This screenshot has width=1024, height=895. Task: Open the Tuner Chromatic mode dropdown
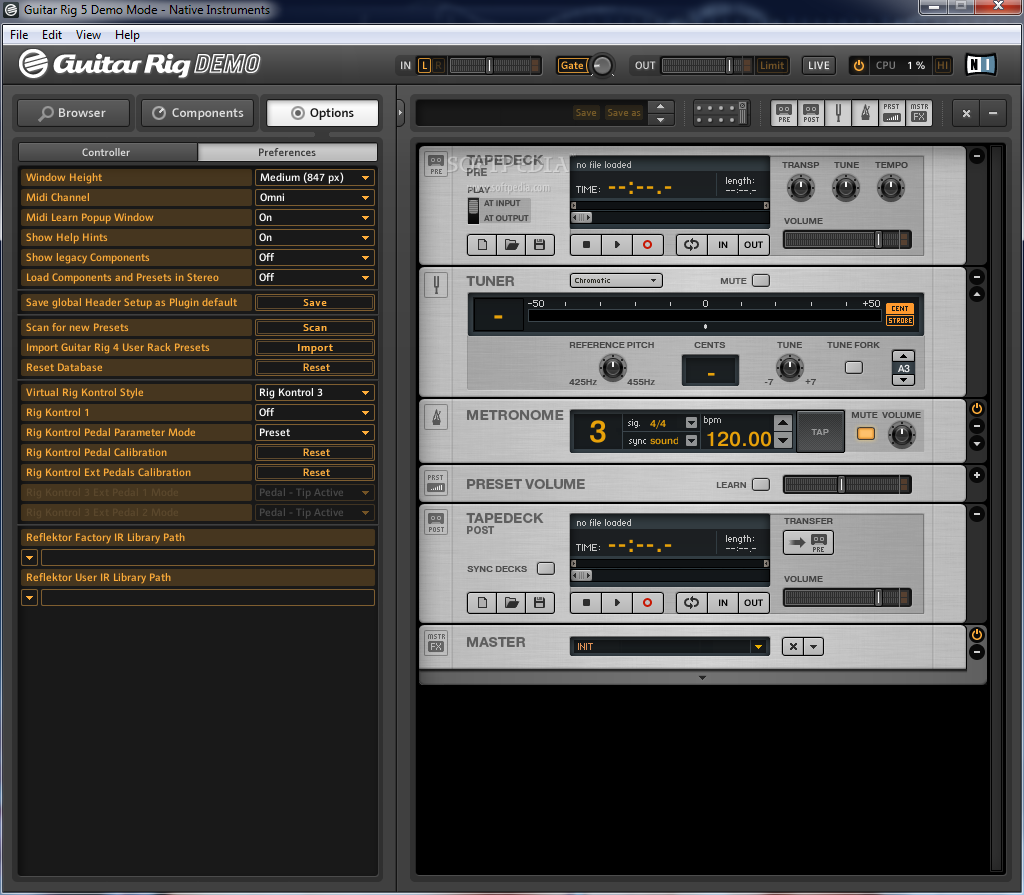[616, 281]
